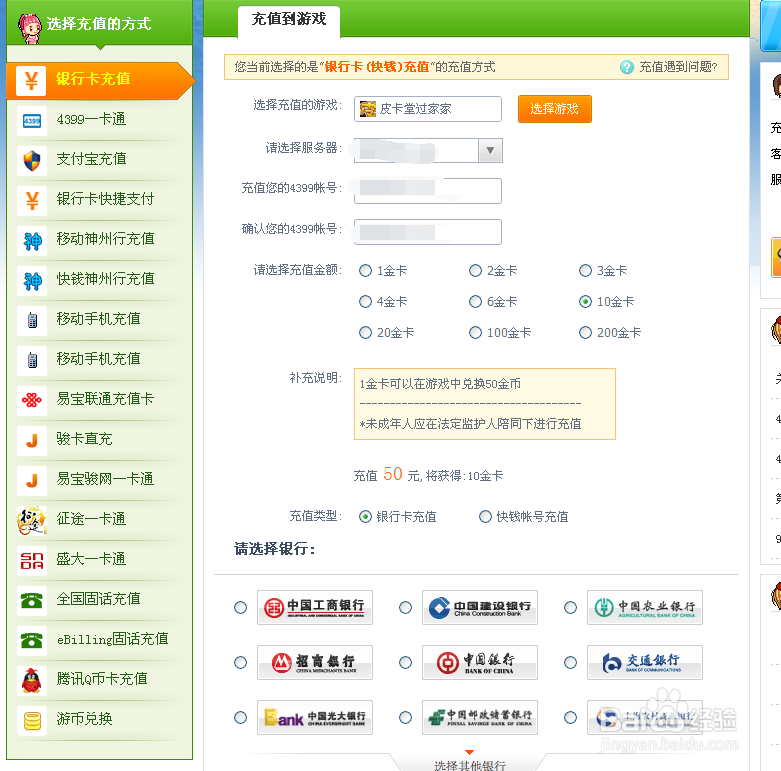Screen dimensions: 781x771
Task: Click the 易宝骏网一卡通 J icon
Action: pos(32,481)
